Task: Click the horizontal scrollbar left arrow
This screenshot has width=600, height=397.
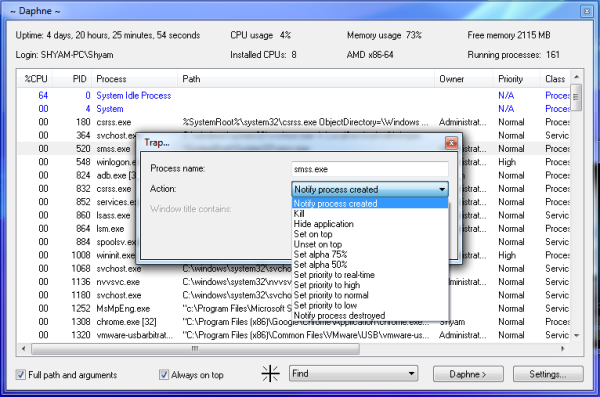Action: 24,349
